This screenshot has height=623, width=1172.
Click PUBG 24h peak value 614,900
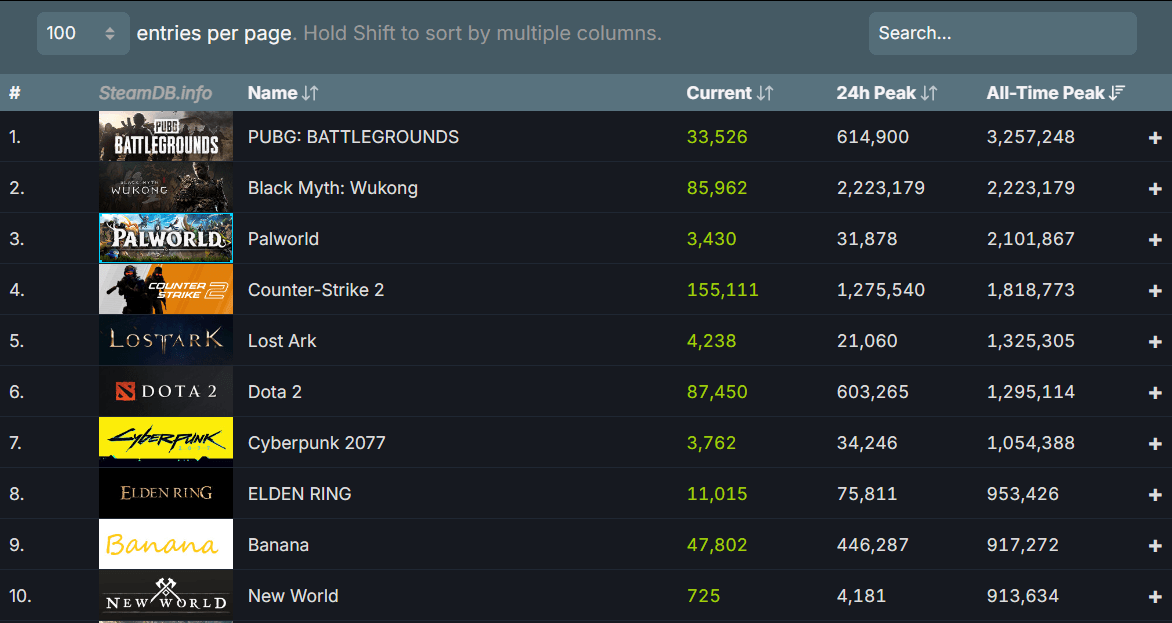(x=872, y=137)
